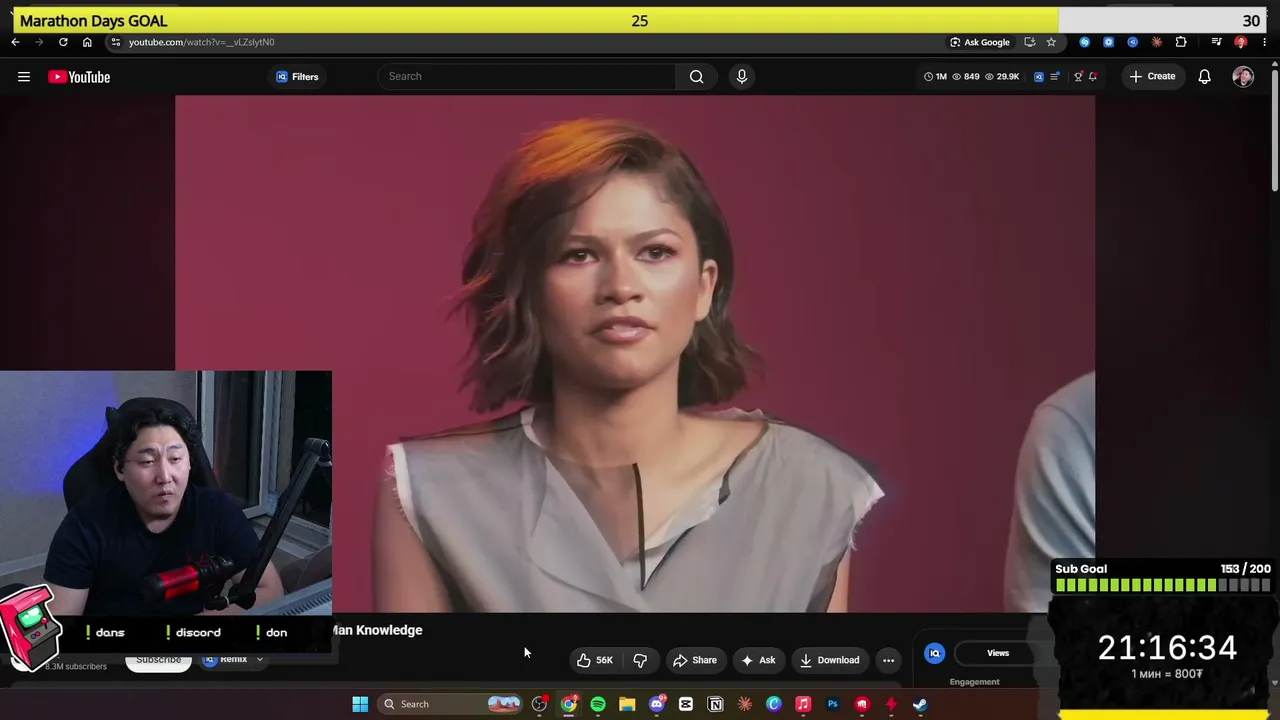This screenshot has width=1280, height=720.
Task: Click the Windows taskbar search box
Action: 450,704
